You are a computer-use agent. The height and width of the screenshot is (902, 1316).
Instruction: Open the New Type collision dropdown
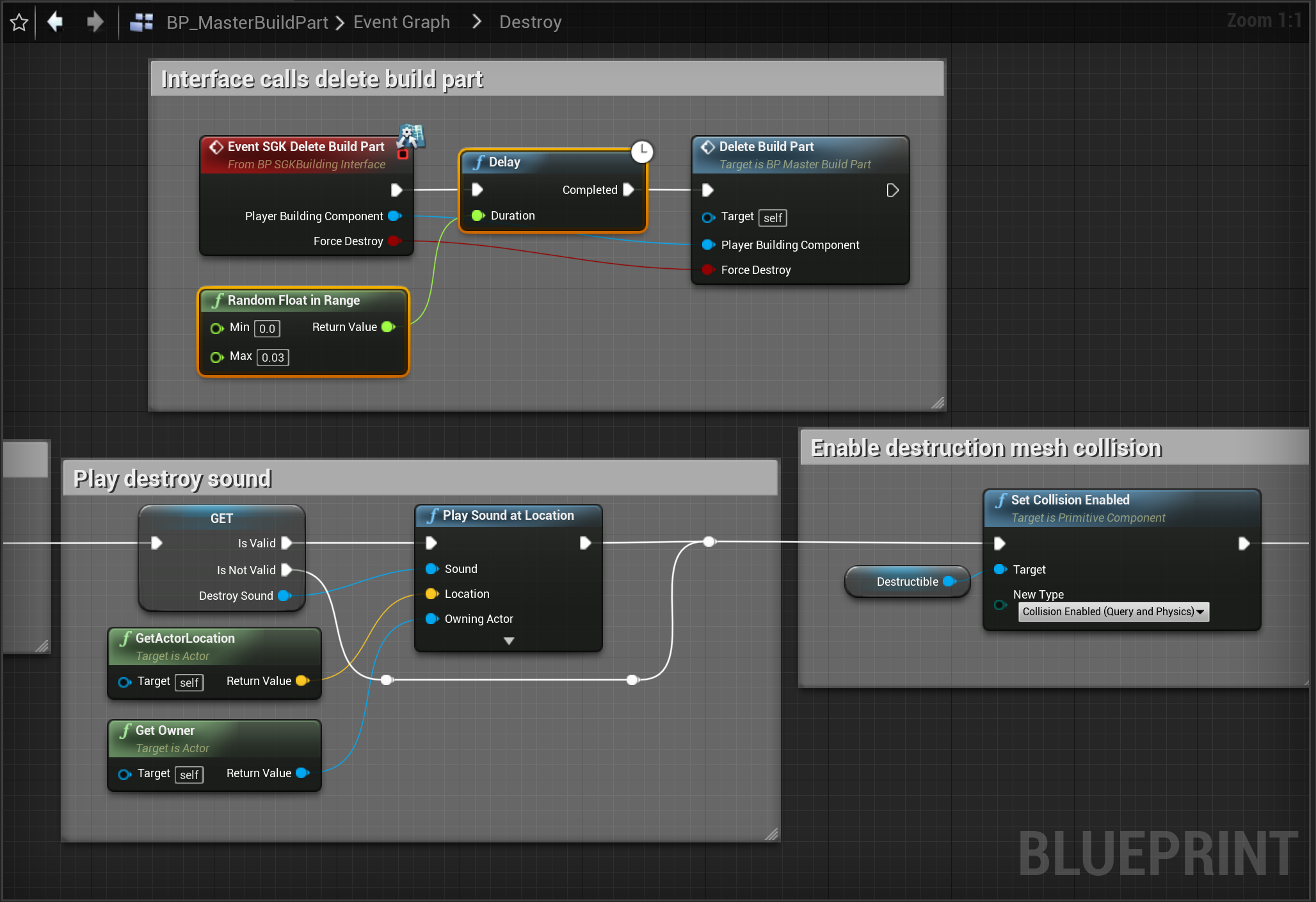1113,611
